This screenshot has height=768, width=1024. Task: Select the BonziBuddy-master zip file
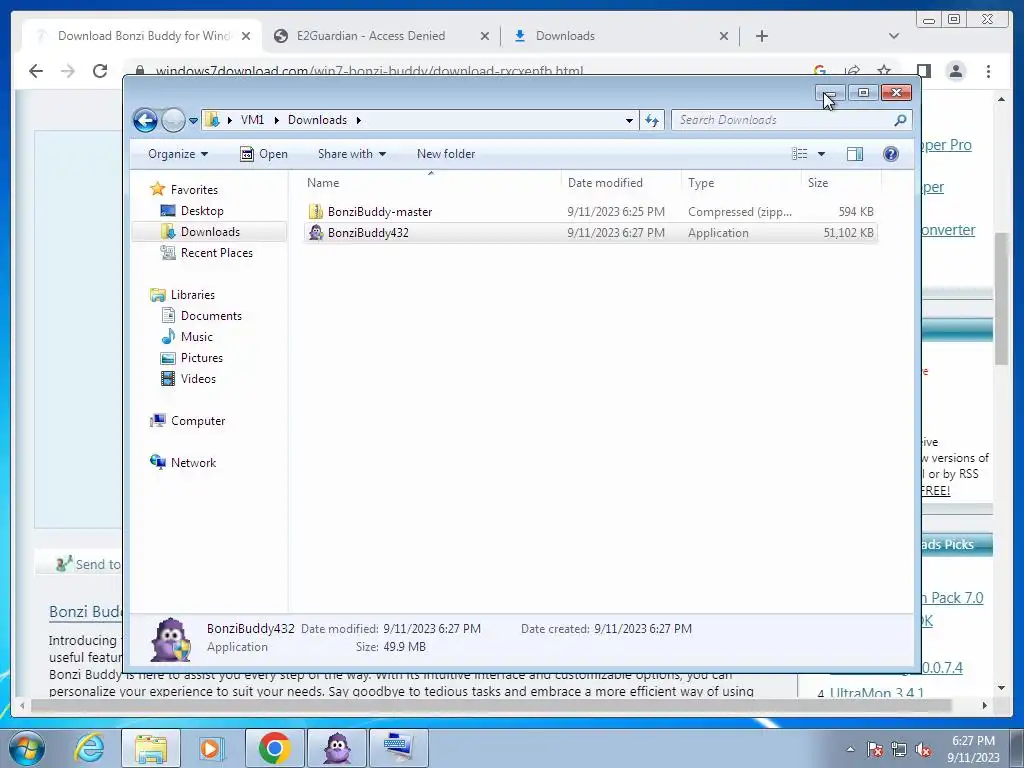[x=590, y=212]
